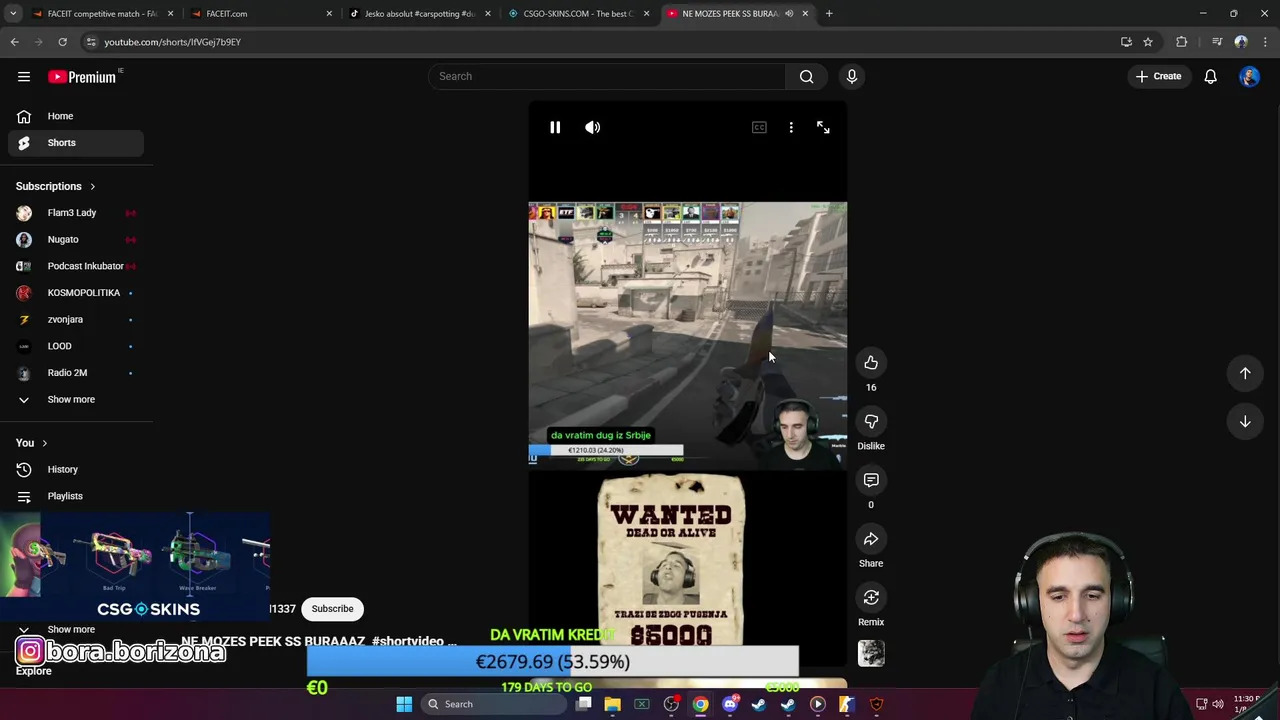Select Shorts in sidebar
Viewport: 1280px width, 720px height.
[76, 142]
